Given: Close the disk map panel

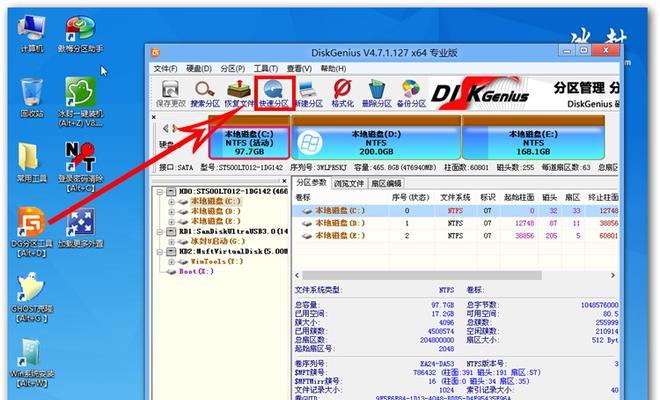Looking at the screenshot, I should coord(154,117).
